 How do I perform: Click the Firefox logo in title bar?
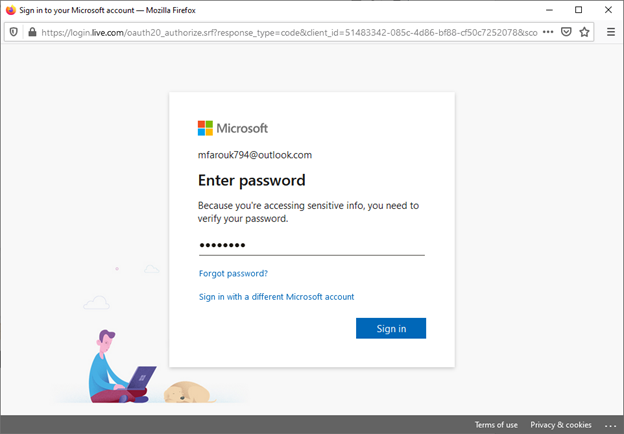tap(11, 10)
